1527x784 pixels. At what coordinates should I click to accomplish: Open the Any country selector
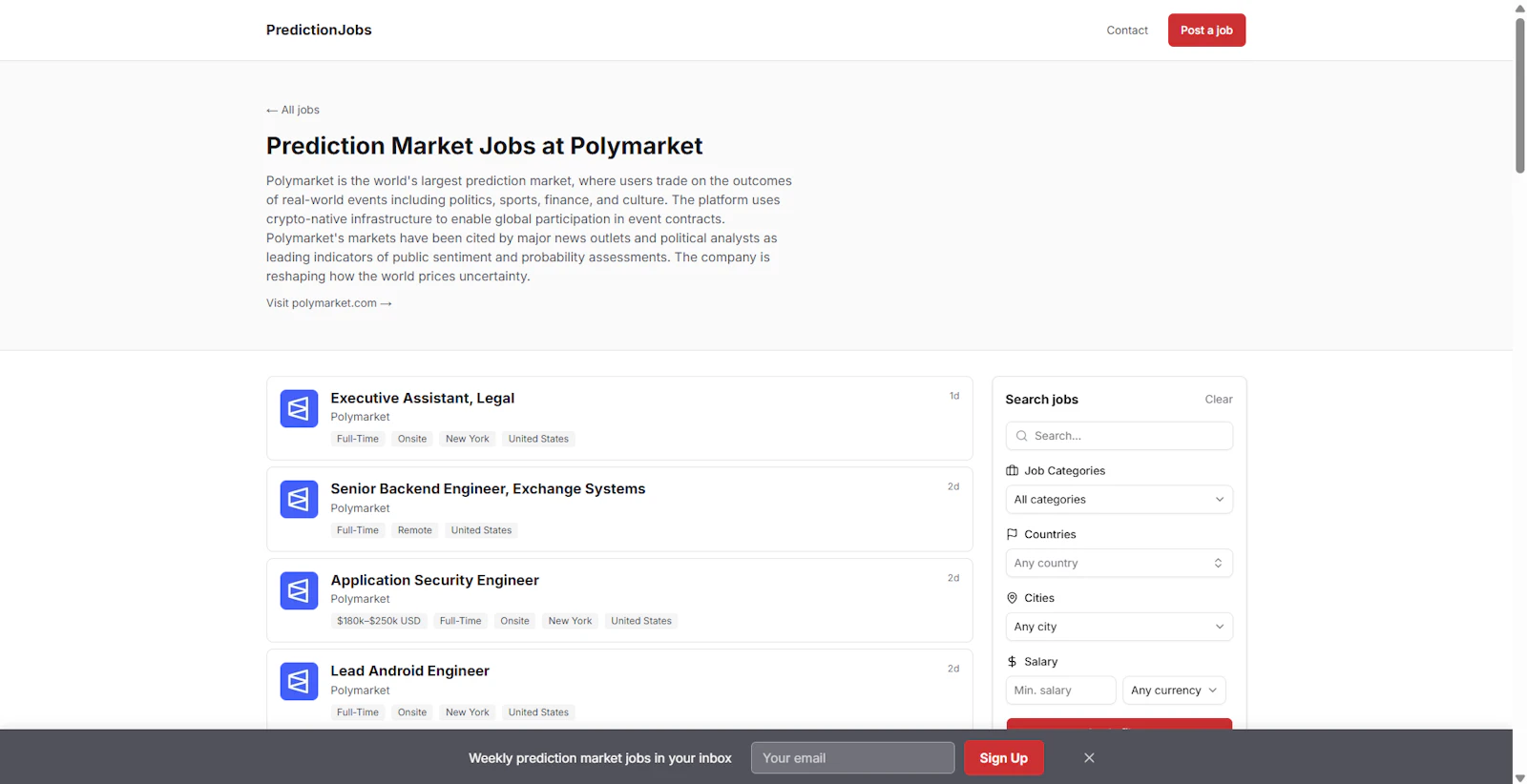(x=1119, y=564)
